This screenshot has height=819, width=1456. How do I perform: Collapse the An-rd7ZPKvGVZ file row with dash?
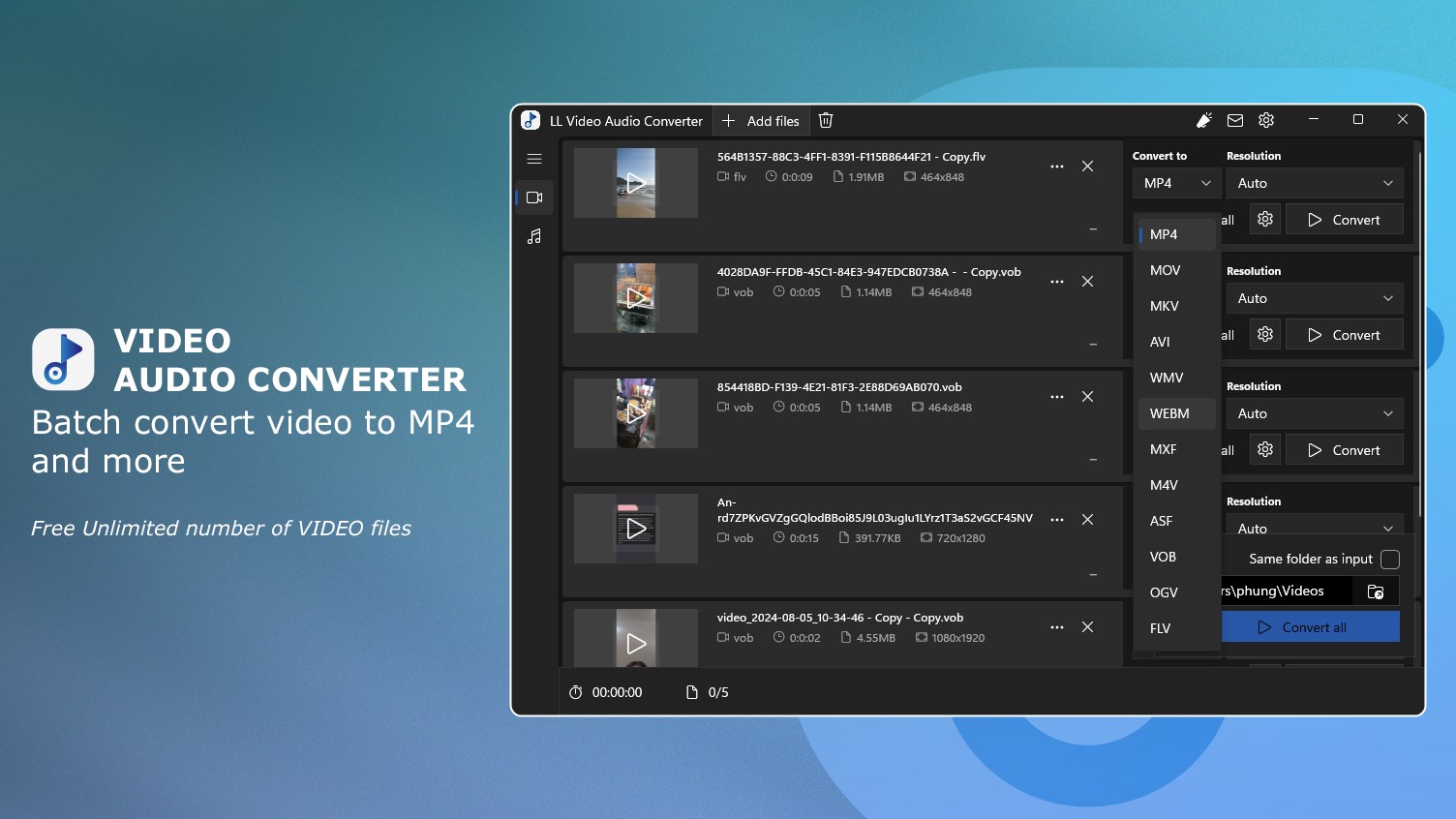1093,575
